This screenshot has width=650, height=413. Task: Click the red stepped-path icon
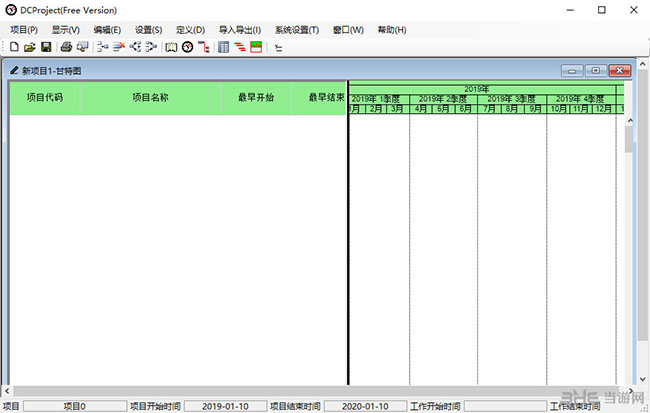coord(204,47)
